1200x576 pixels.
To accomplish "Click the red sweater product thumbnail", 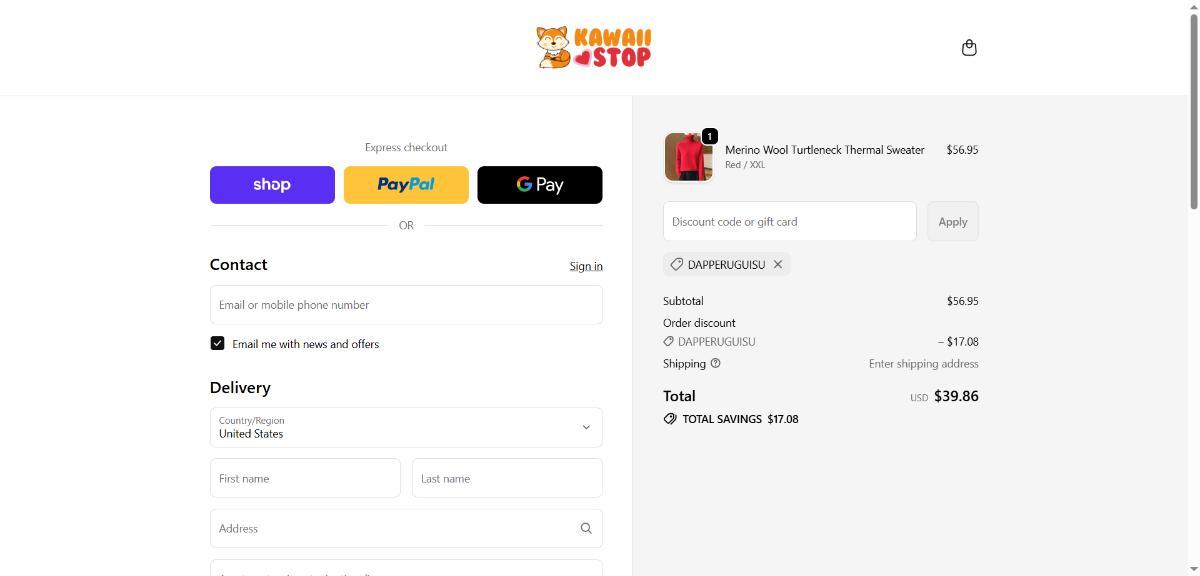I will (688, 157).
